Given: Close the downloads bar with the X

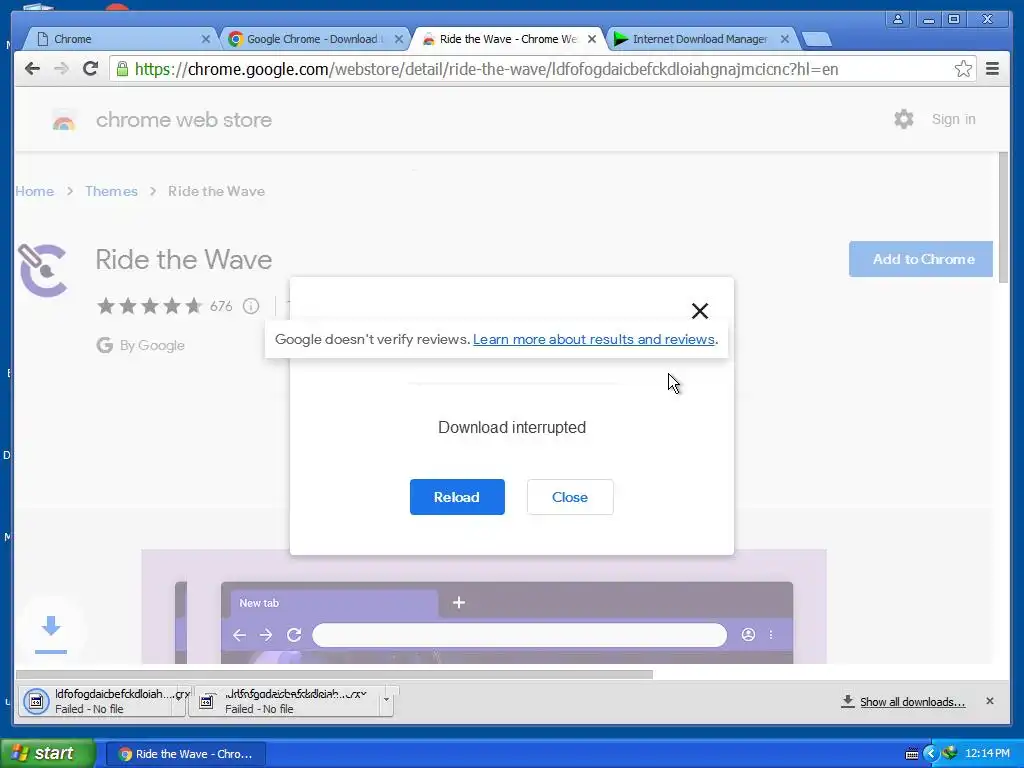Looking at the screenshot, I should click(x=989, y=701).
